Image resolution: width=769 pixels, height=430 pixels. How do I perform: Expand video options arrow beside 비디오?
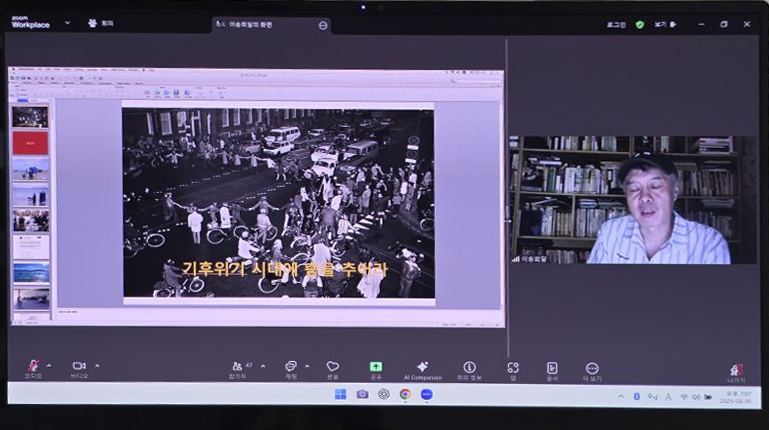96,366
